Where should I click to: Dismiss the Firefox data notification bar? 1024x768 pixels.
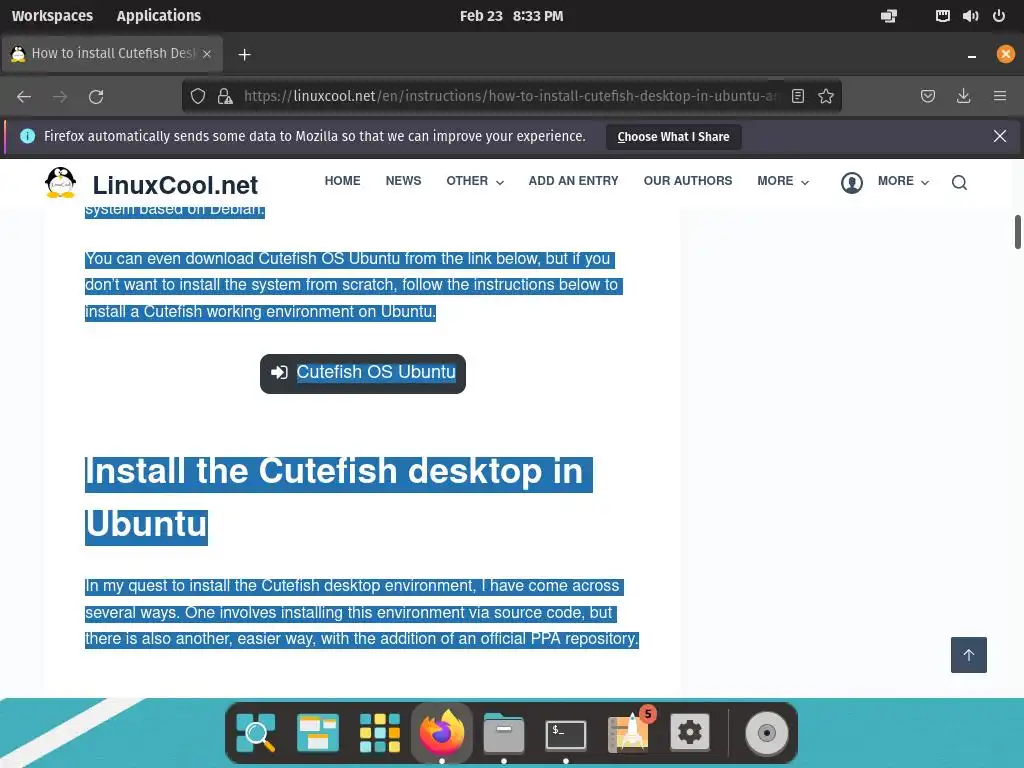tap(1000, 136)
